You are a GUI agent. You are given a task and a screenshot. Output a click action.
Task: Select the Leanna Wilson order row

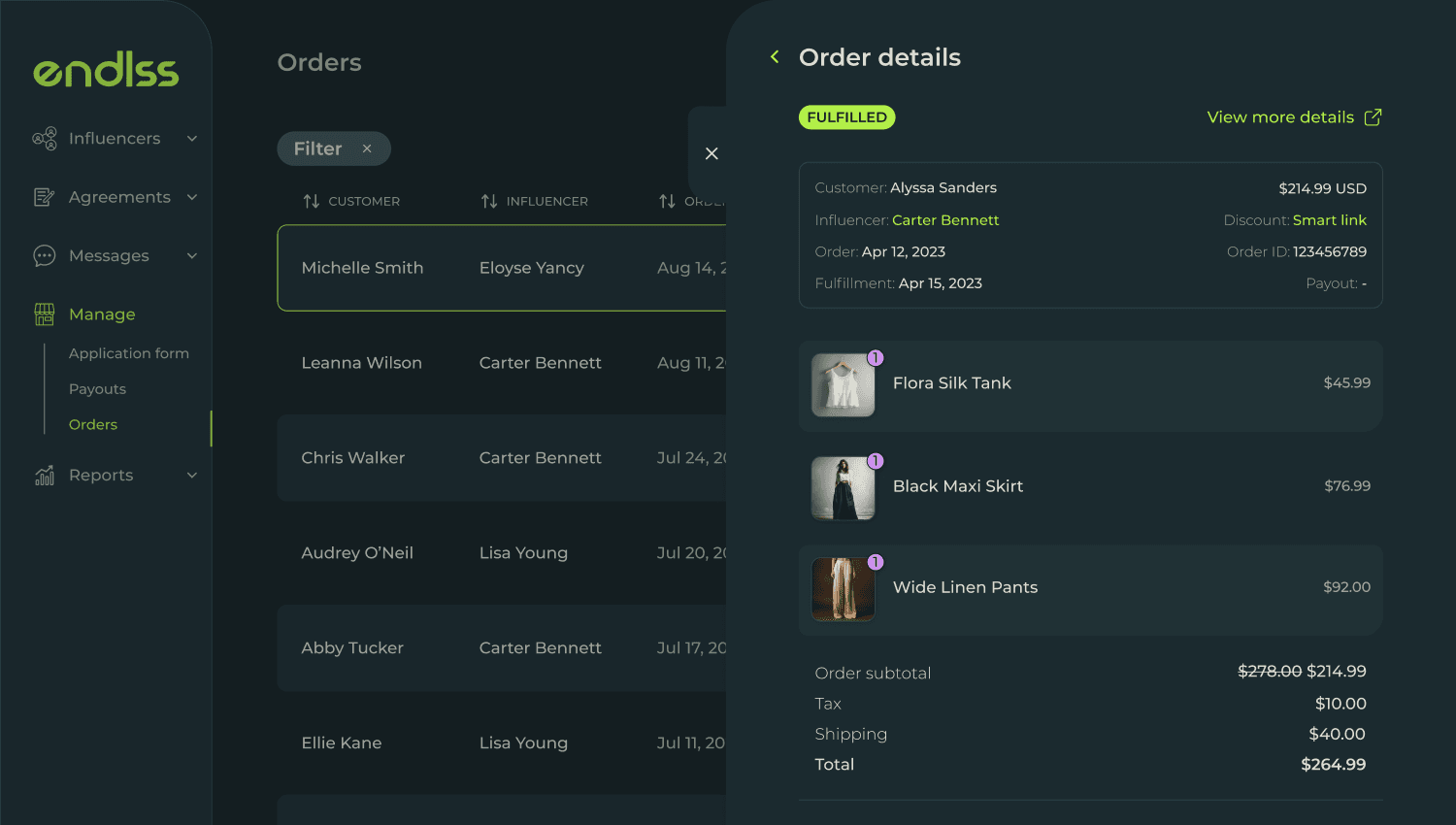tap(502, 363)
